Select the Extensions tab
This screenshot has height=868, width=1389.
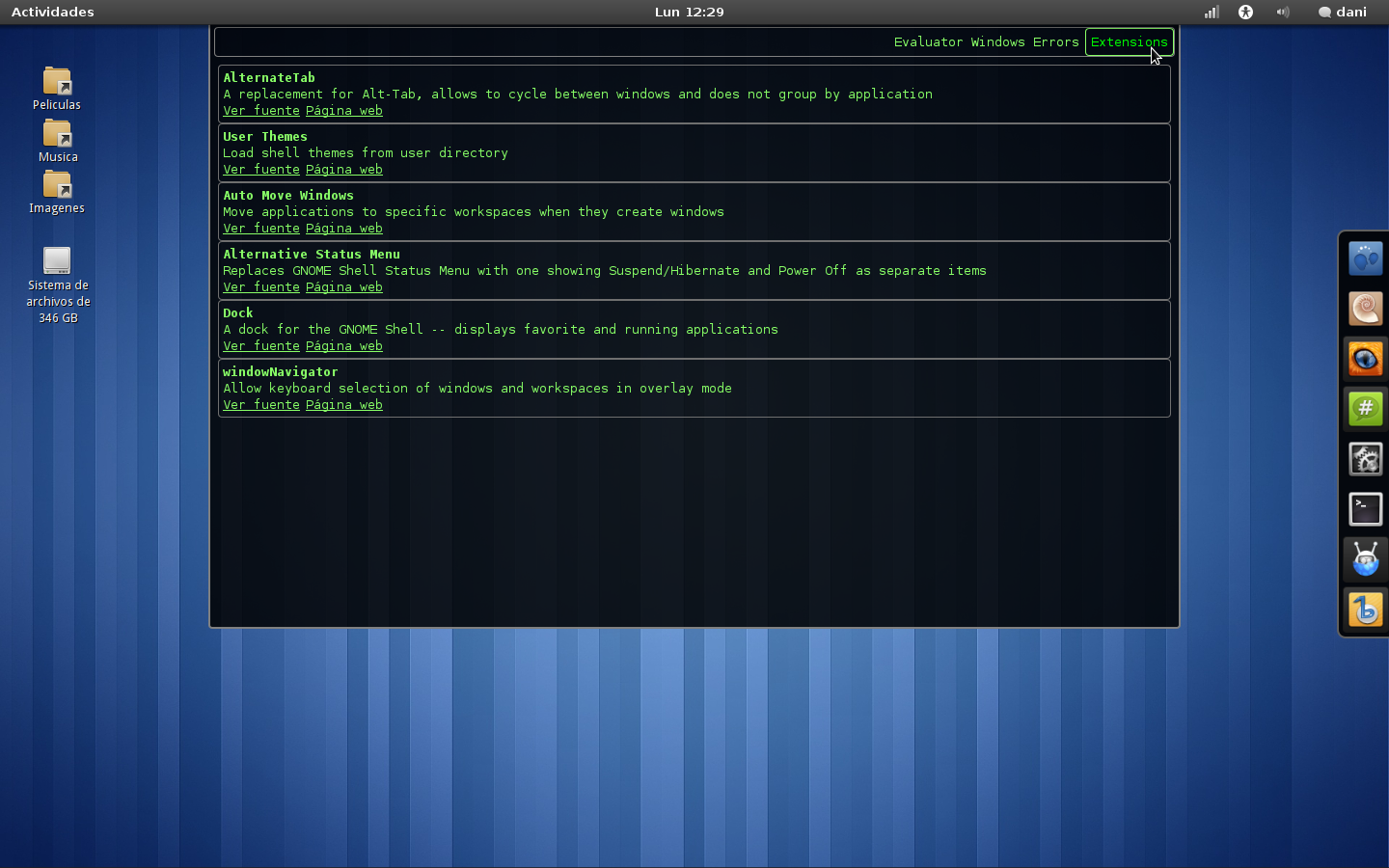click(1130, 42)
